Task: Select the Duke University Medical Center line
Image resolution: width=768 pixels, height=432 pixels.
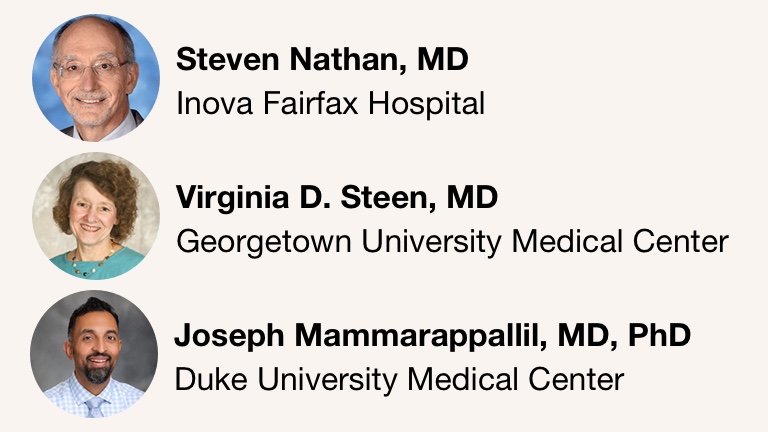Action: pos(399,379)
